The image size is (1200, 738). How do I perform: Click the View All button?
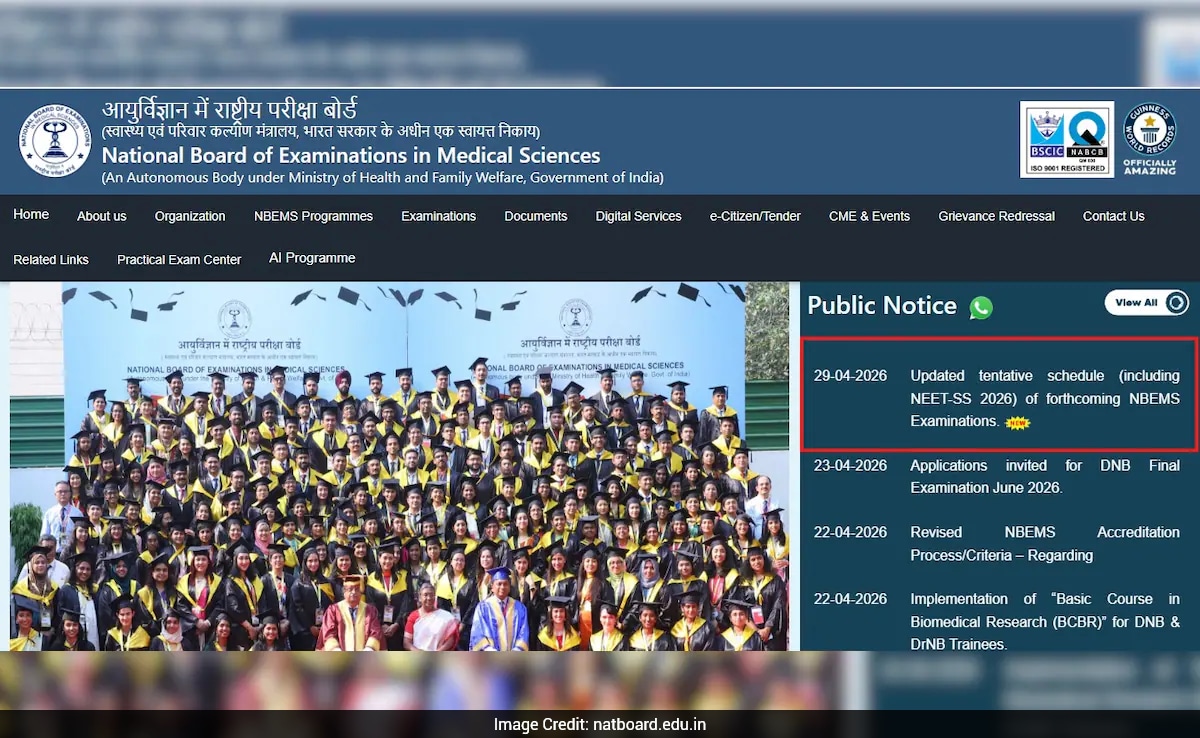(x=1147, y=303)
